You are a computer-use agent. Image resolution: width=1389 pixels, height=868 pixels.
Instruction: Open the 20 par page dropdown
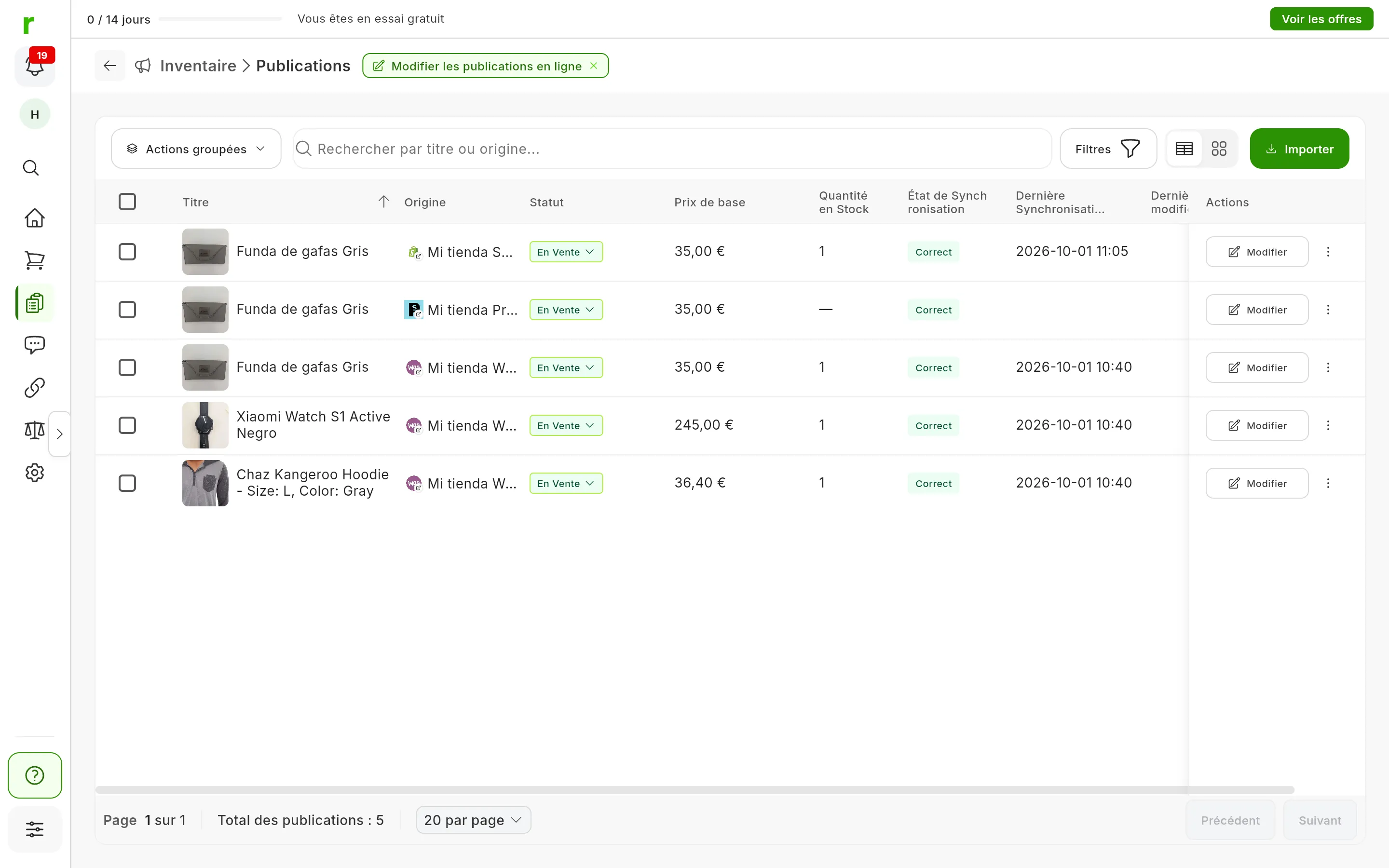[x=473, y=820]
